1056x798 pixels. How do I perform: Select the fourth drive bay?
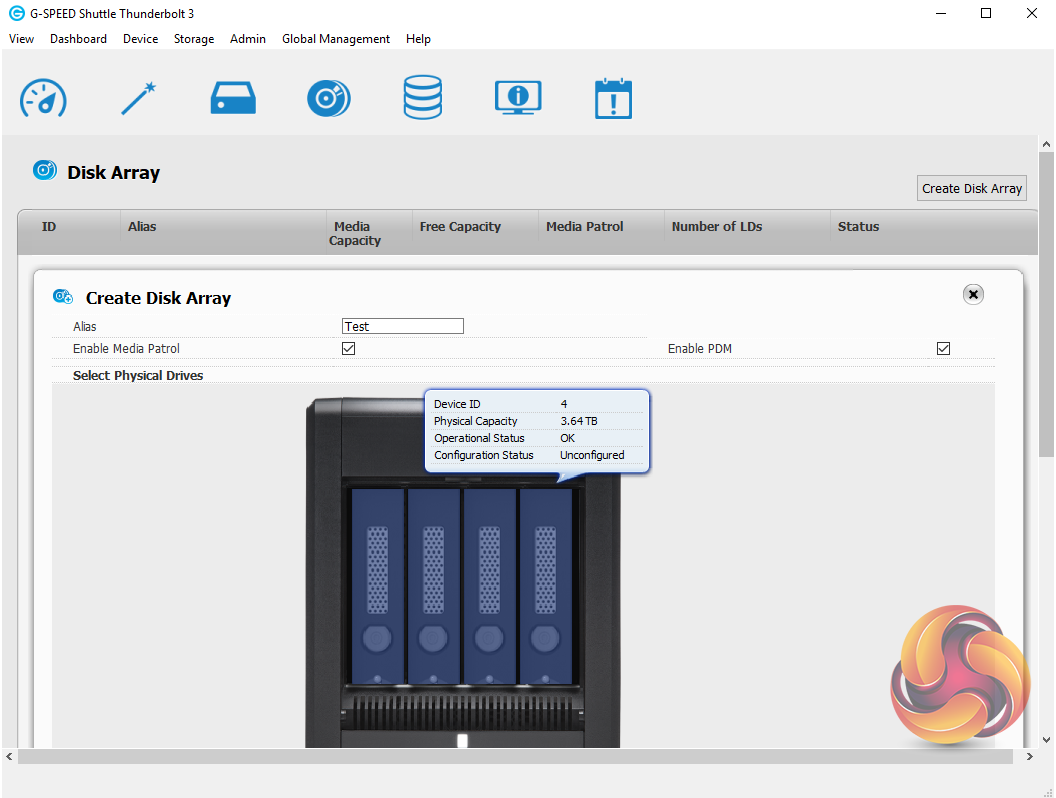(545, 585)
